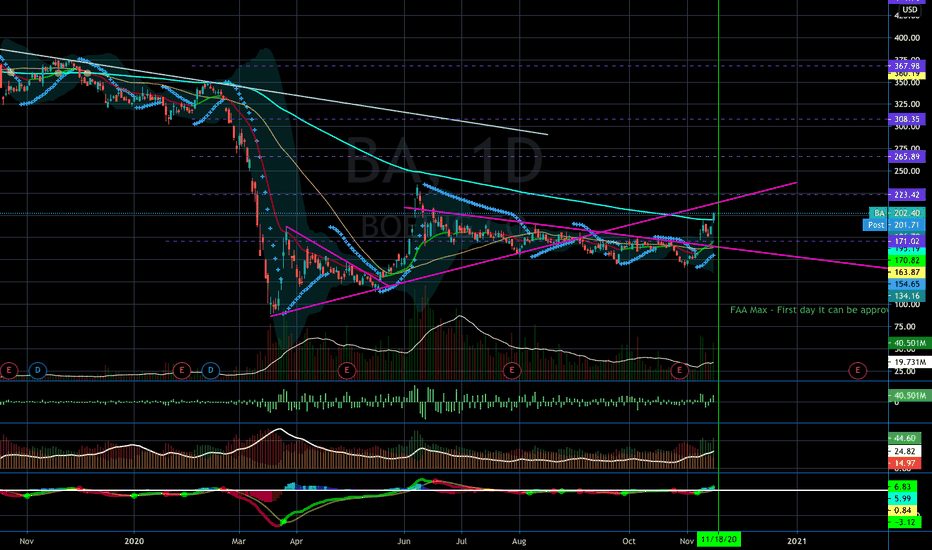The image size is (932, 550).
Task: Click the Jun time axis label
Action: coord(404,541)
